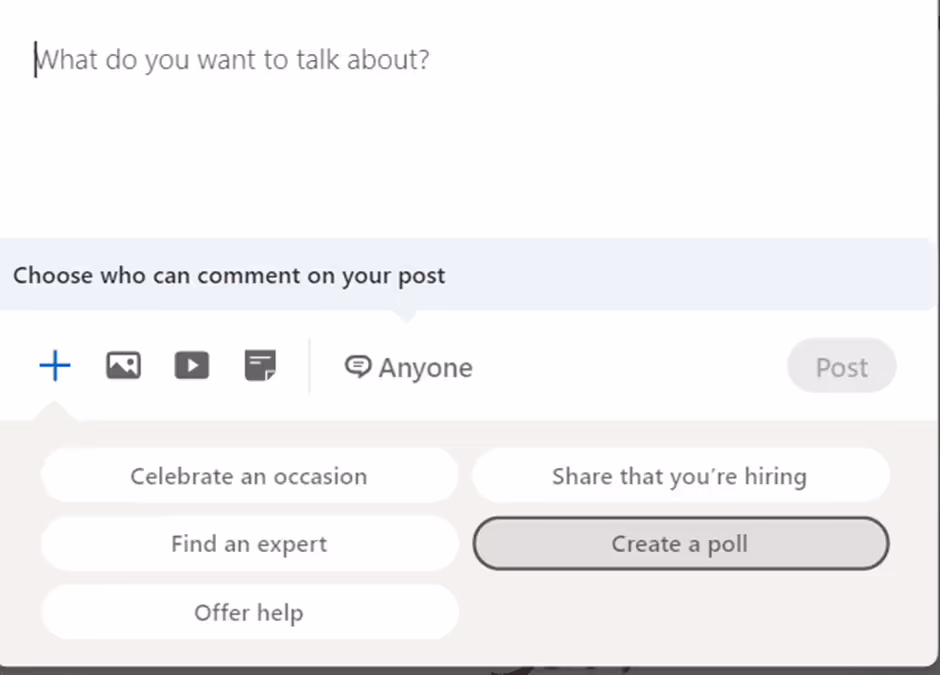This screenshot has width=940, height=675.
Task: Select Find an expert
Action: click(x=248, y=543)
